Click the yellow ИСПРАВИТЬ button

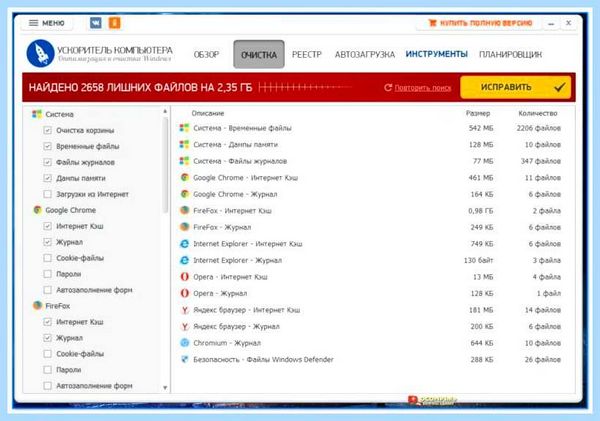515,87
